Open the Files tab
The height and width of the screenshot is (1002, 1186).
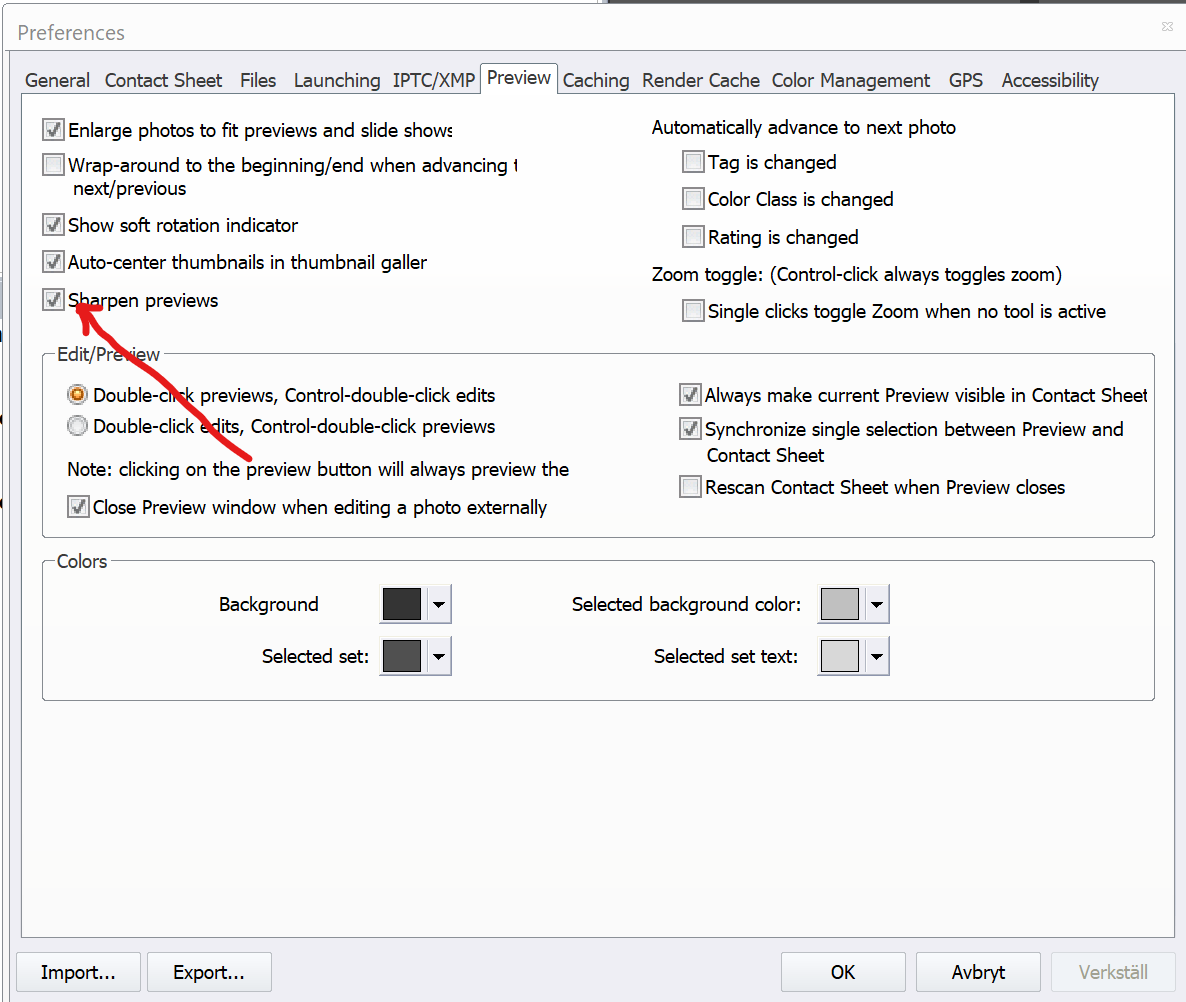pyautogui.click(x=258, y=80)
